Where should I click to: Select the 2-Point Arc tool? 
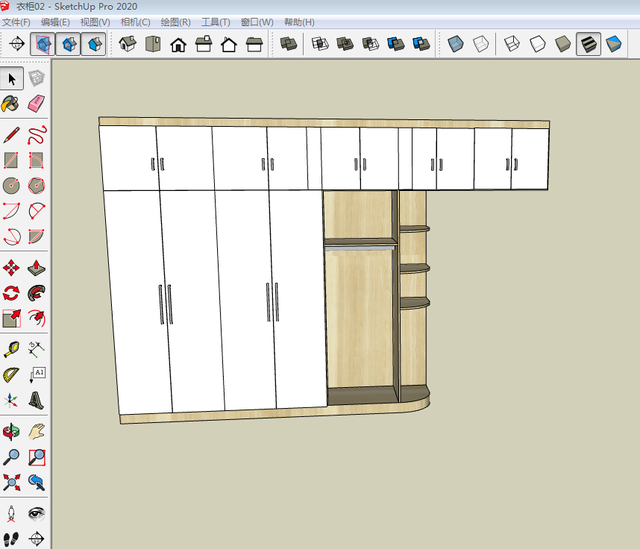click(x=11, y=211)
